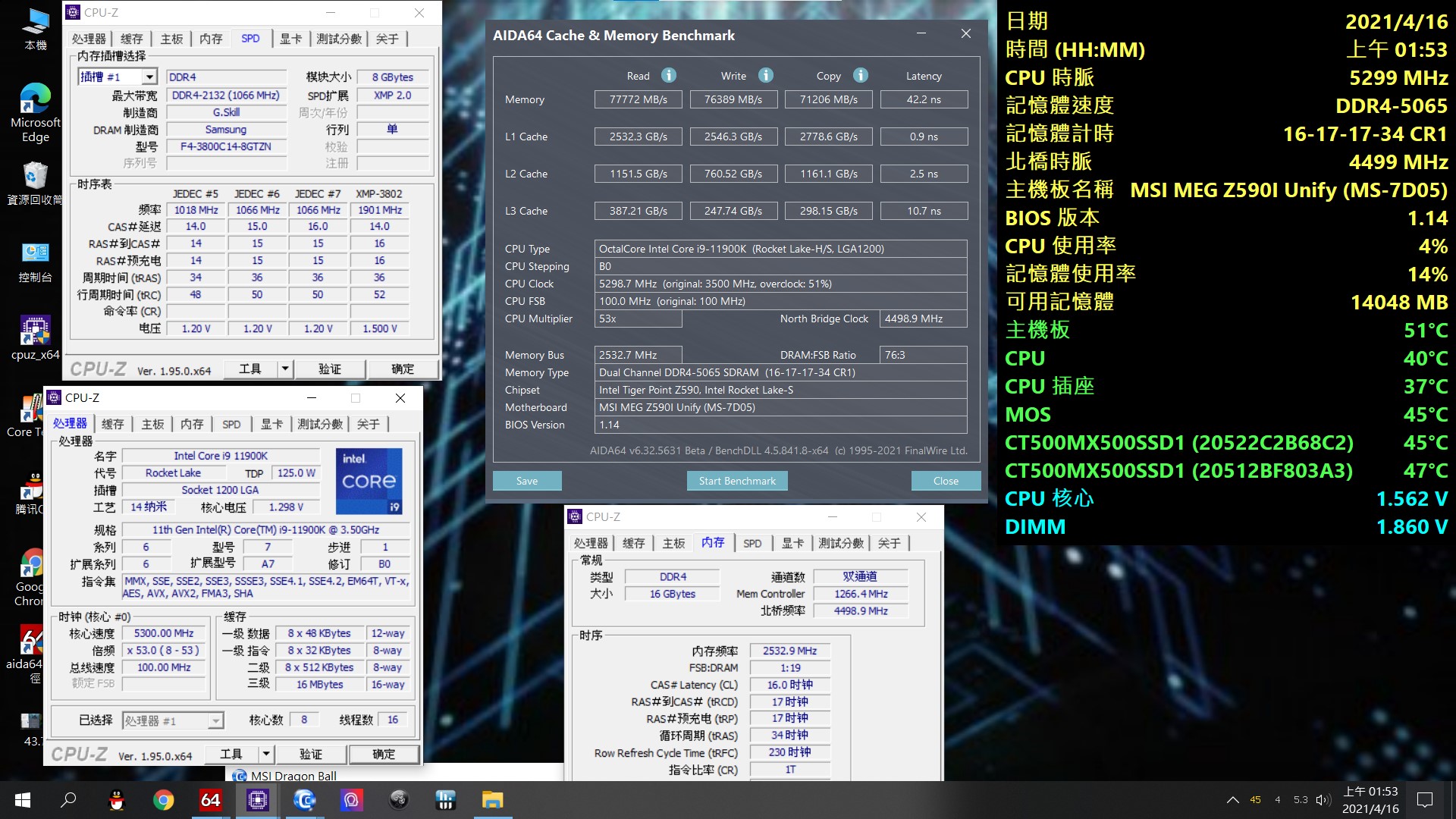Open the bar-chart app icon in the taskbar
1456x819 pixels.
click(x=445, y=800)
